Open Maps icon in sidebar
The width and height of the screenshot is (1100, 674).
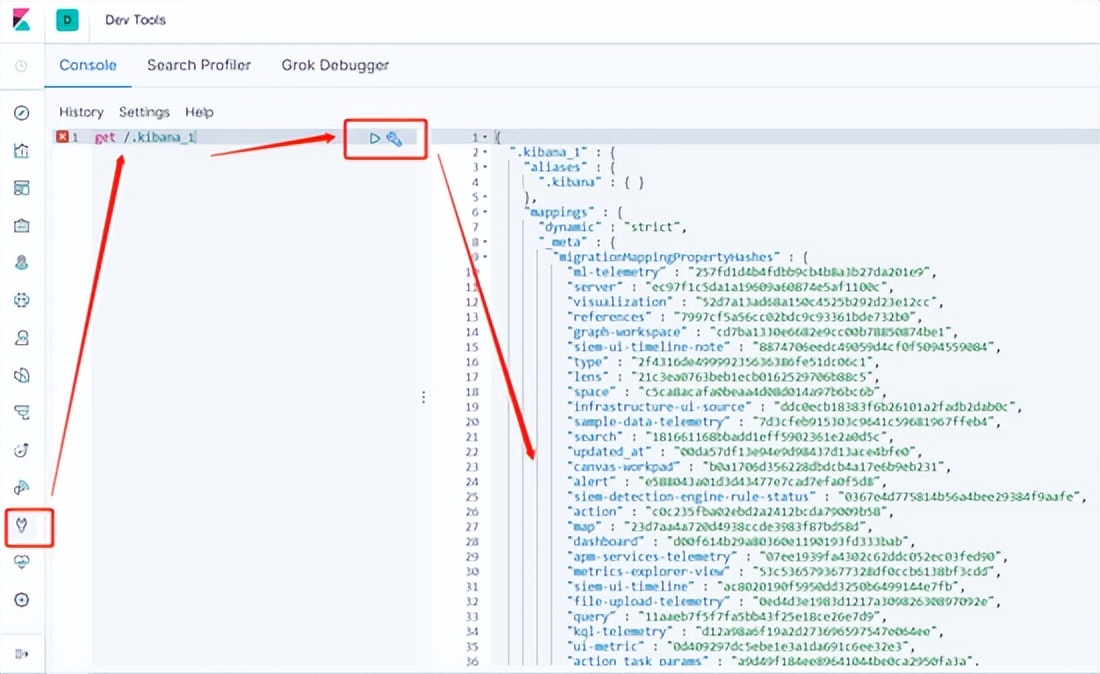pos(22,262)
